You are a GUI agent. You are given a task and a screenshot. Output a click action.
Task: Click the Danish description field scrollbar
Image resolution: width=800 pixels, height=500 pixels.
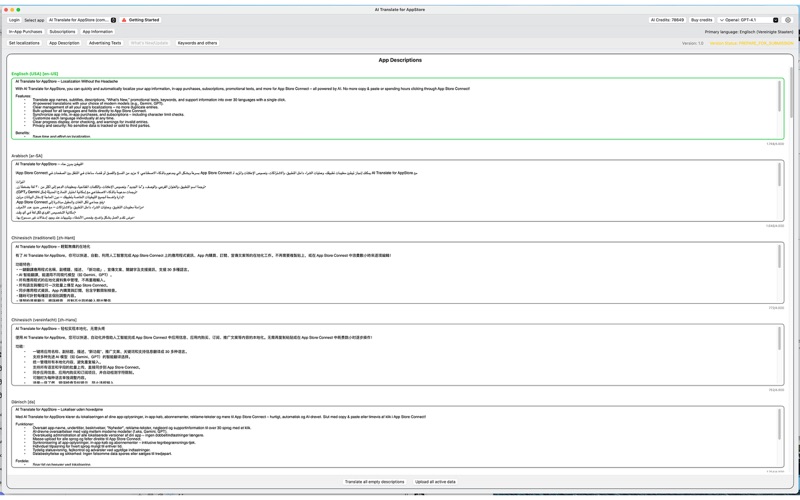[779, 423]
